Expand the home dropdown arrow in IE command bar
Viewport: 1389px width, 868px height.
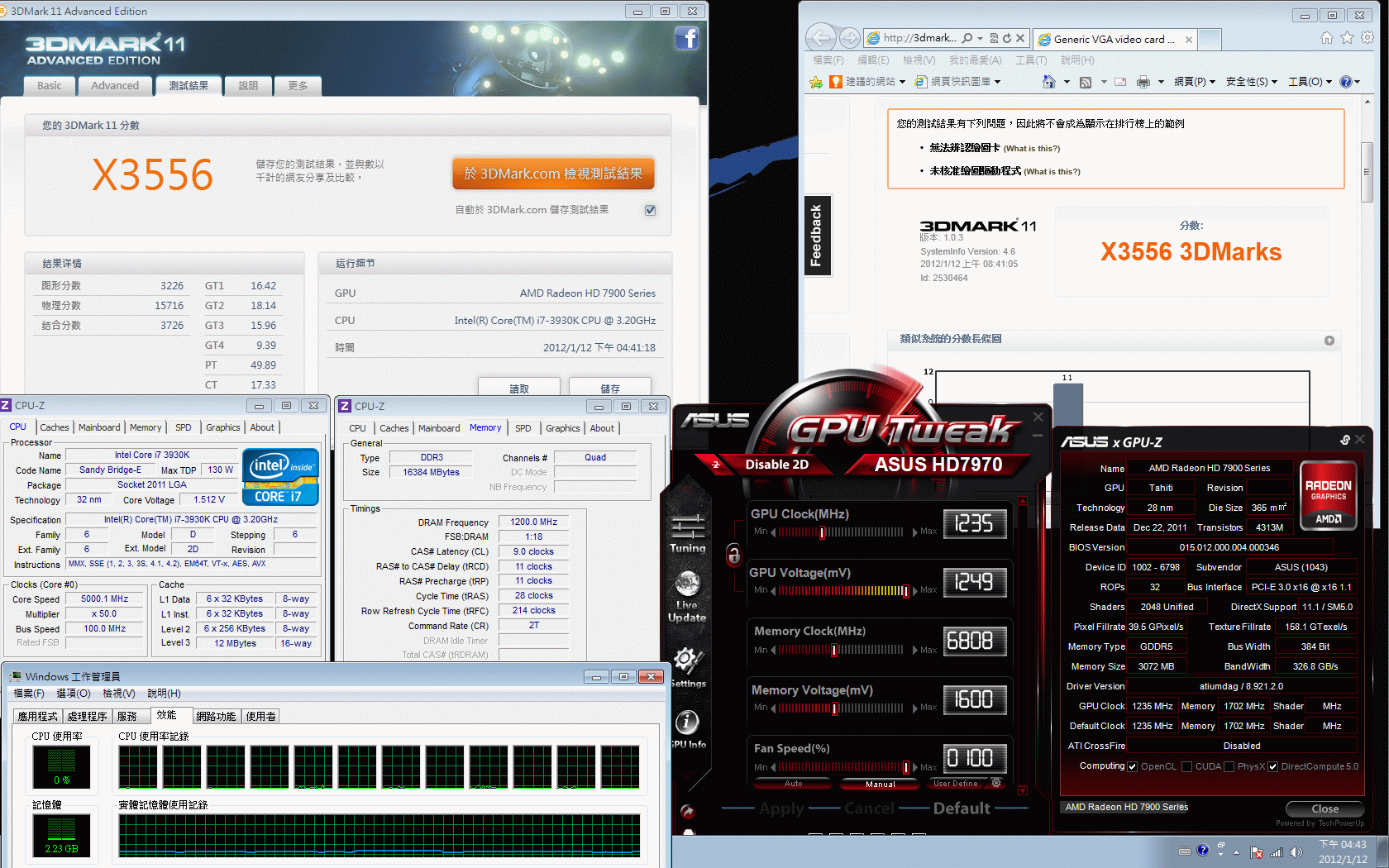tap(1067, 82)
